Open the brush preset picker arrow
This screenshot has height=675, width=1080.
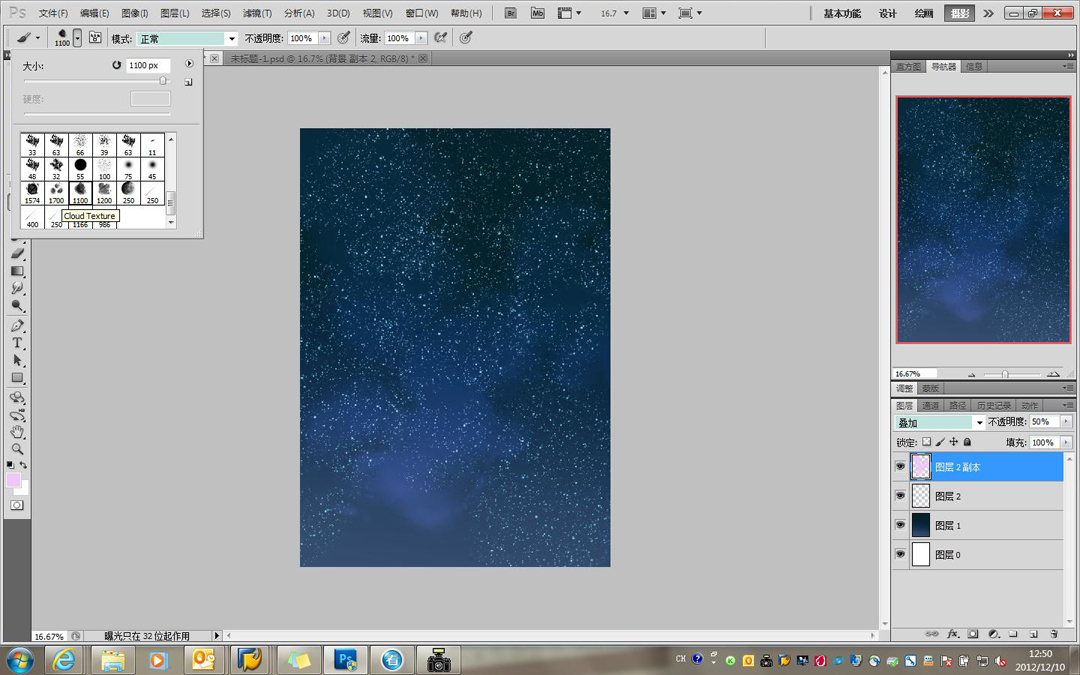78,39
